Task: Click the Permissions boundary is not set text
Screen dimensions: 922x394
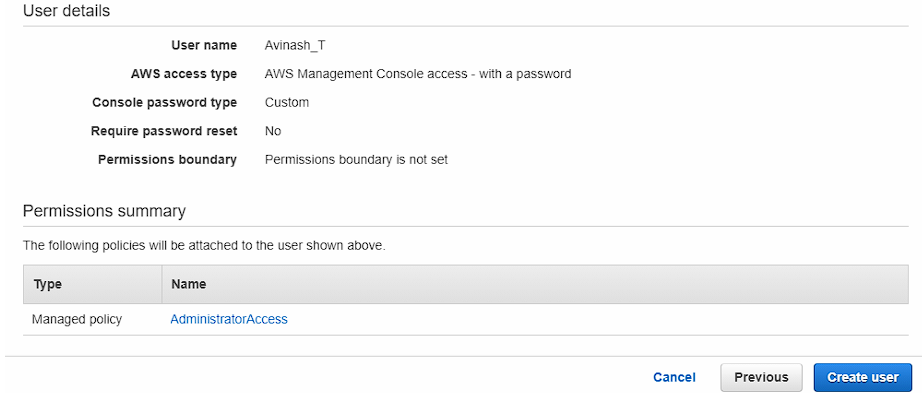Action: 356,159
